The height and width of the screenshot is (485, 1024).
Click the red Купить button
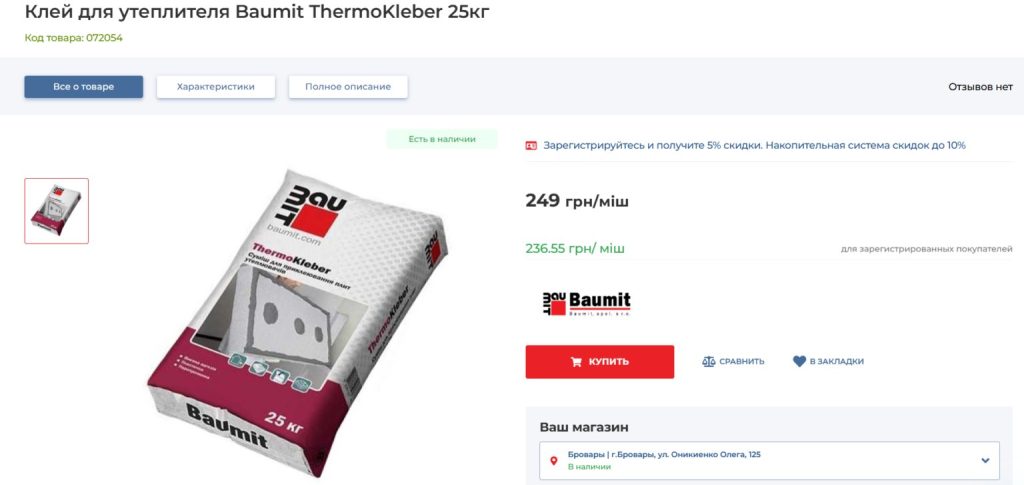click(600, 362)
